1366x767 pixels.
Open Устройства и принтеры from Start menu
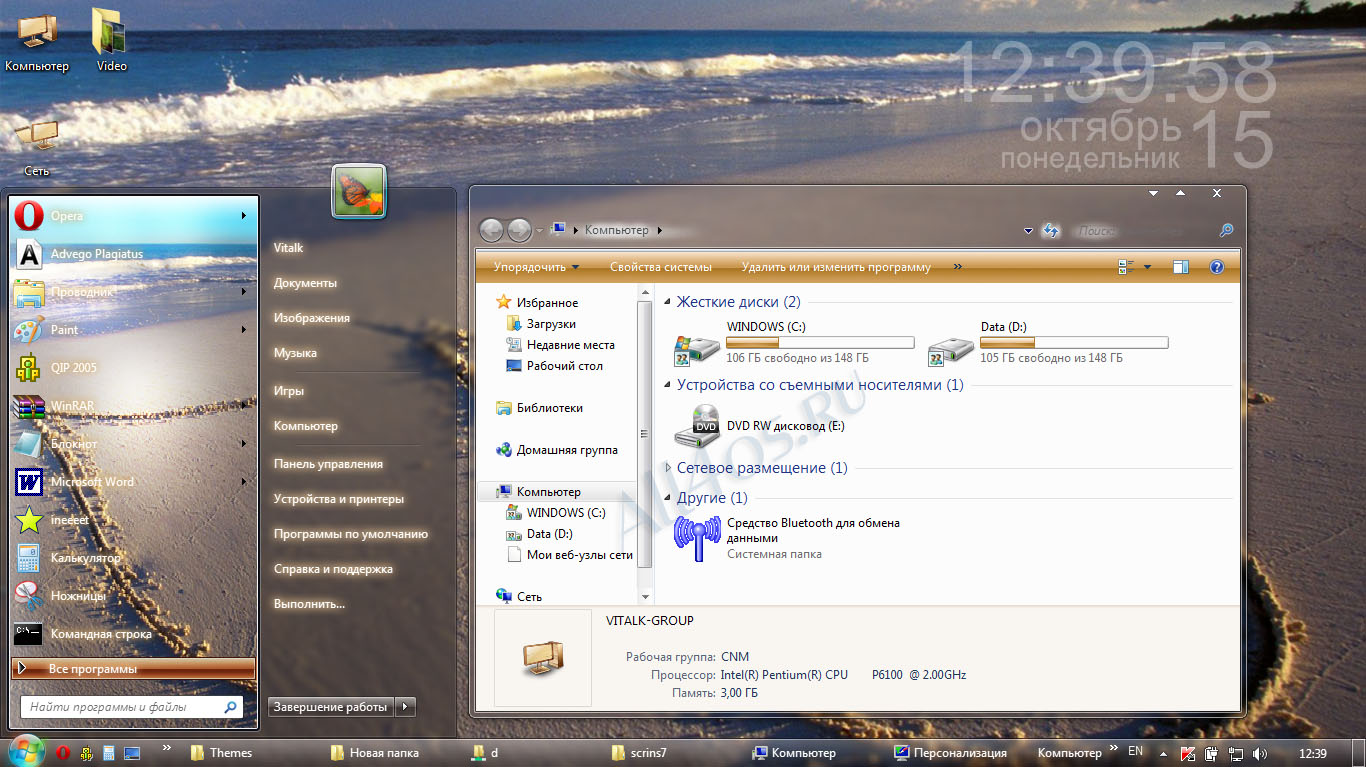[339, 499]
